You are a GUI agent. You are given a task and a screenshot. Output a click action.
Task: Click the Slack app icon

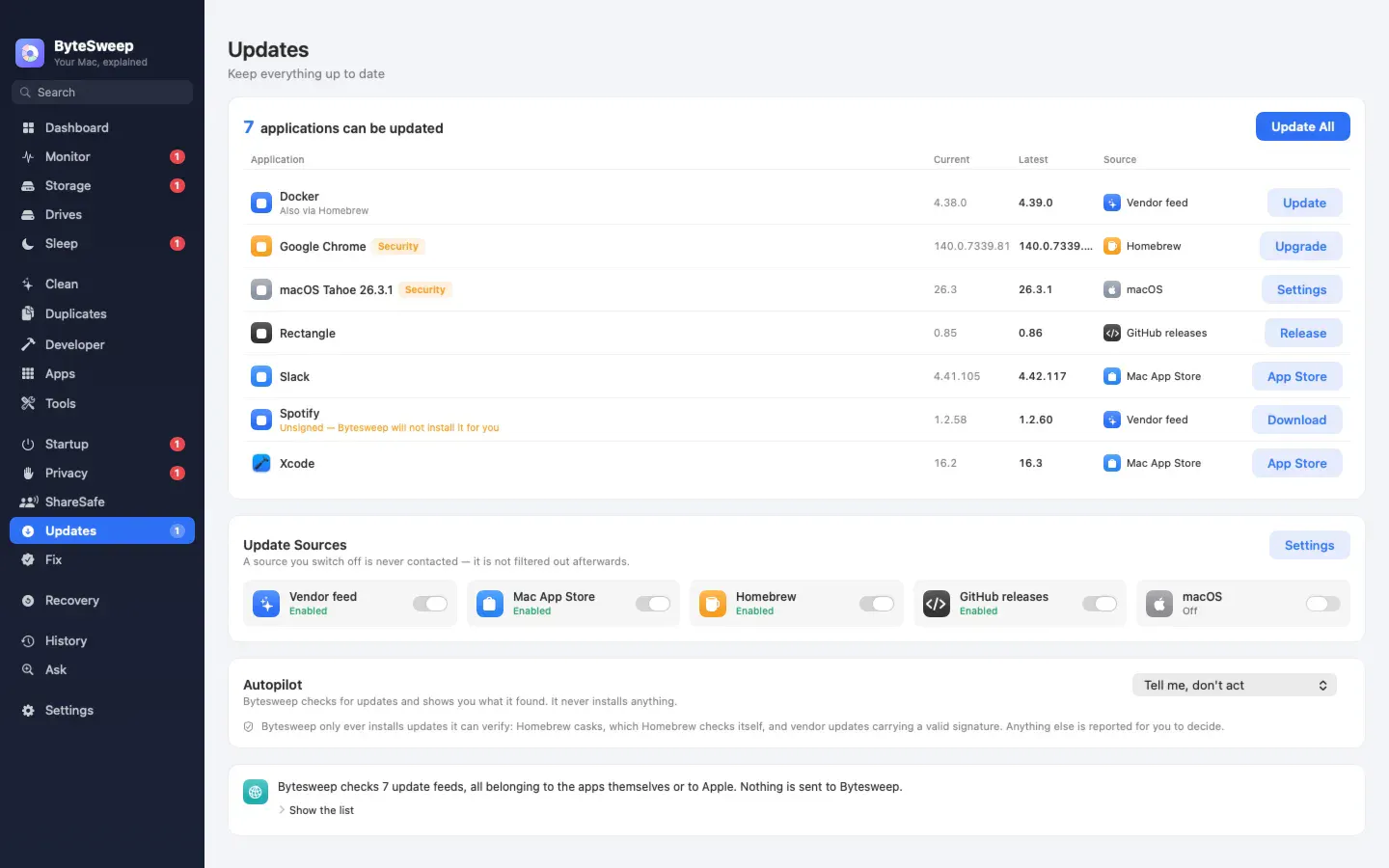coord(261,376)
